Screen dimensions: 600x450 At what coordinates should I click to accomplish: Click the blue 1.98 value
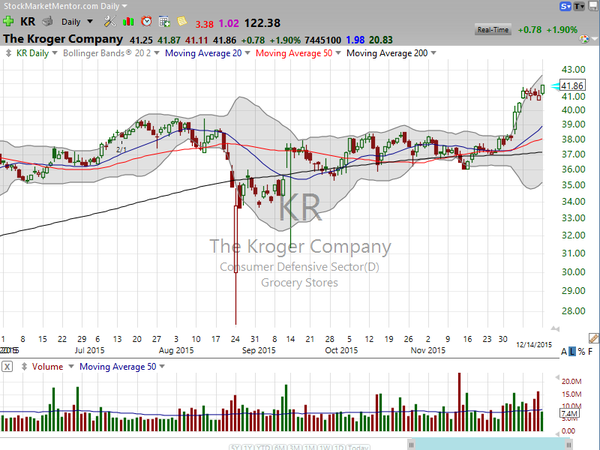355,40
